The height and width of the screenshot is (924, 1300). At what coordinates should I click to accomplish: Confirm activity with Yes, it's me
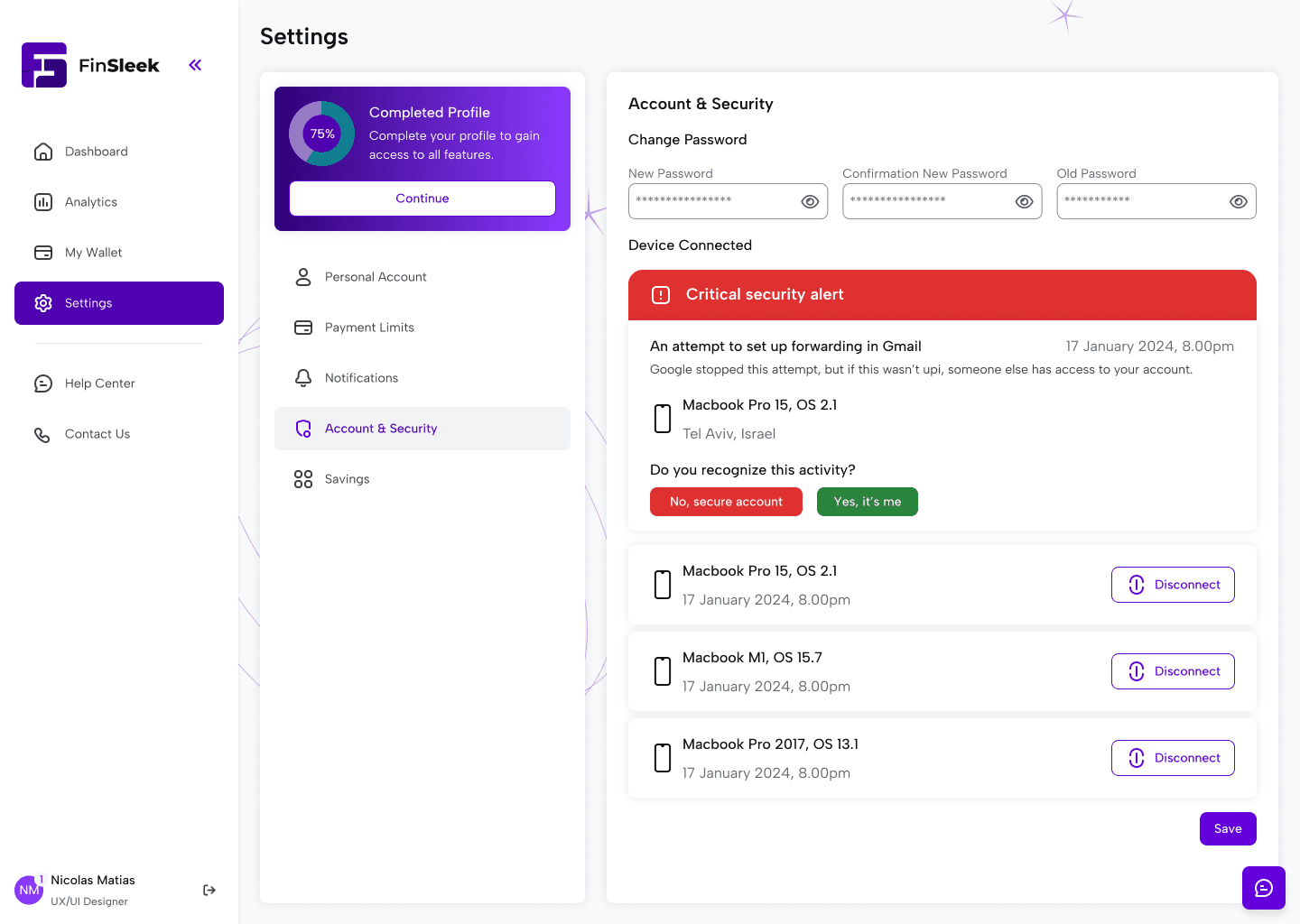click(x=867, y=502)
